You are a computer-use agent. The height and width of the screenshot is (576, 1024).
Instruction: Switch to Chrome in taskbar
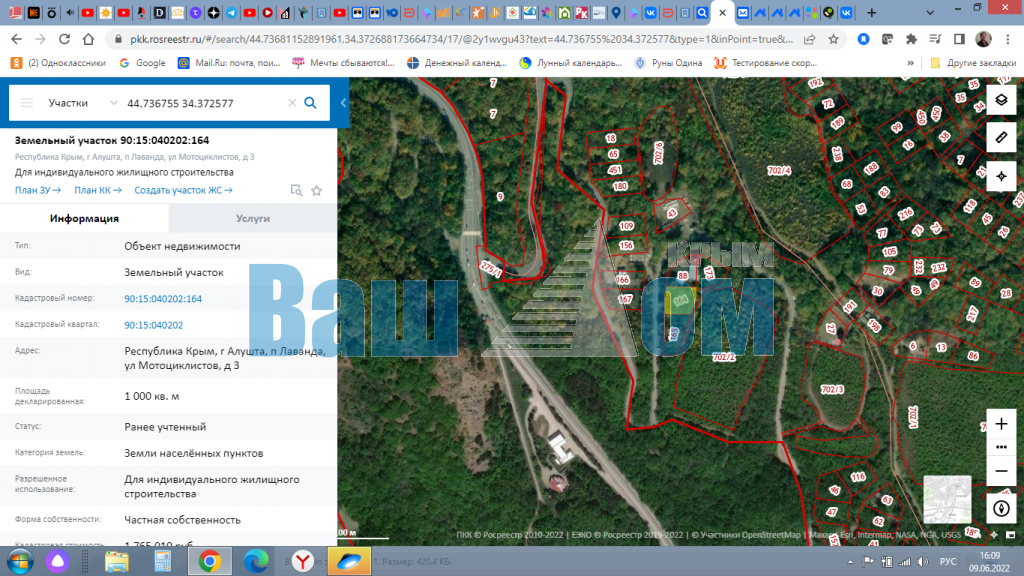click(x=210, y=561)
